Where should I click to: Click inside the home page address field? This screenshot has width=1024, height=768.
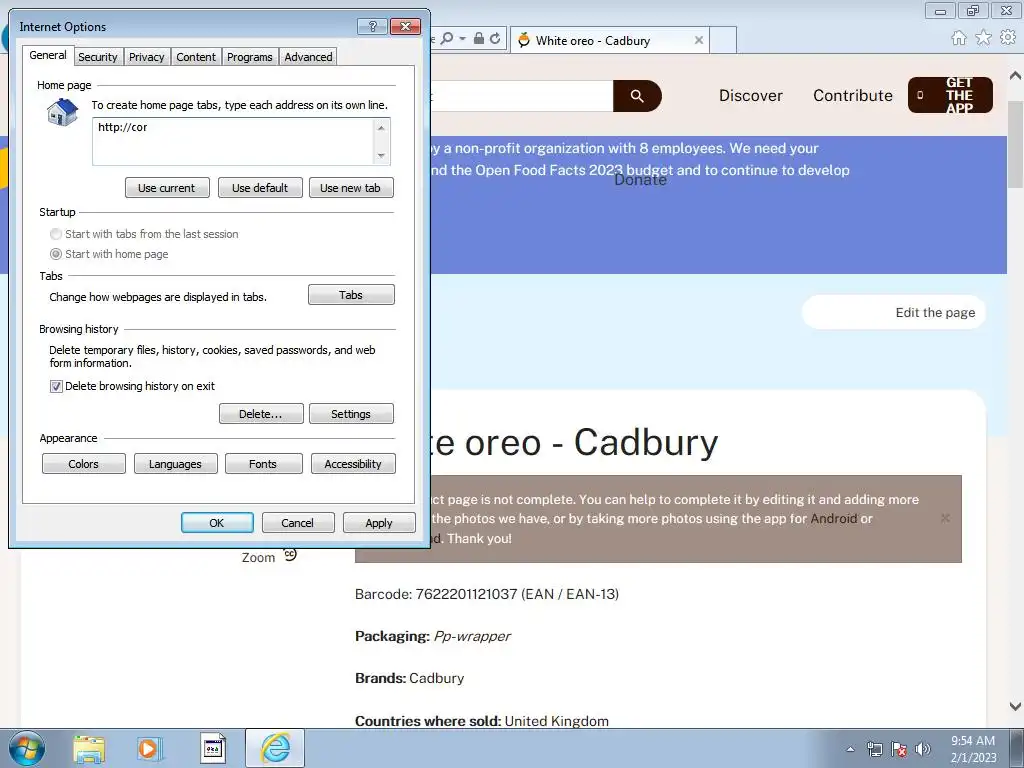point(233,142)
